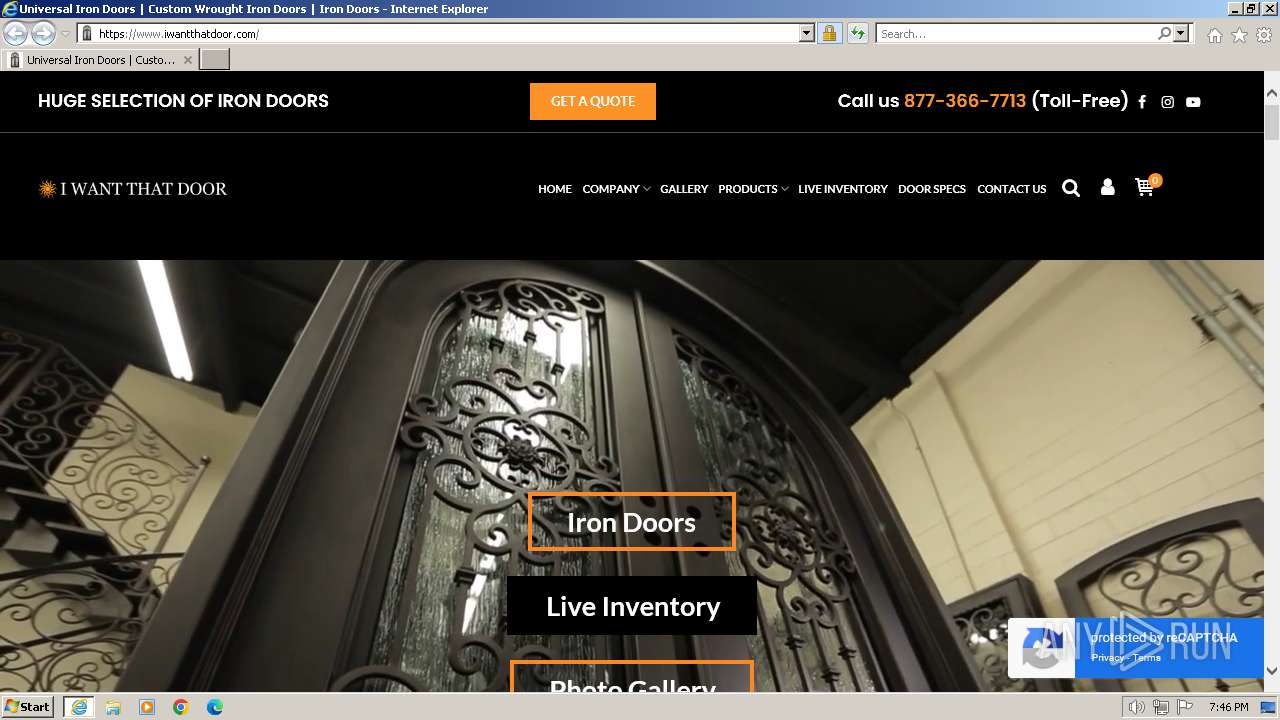Go back with browser Back button

click(16, 33)
